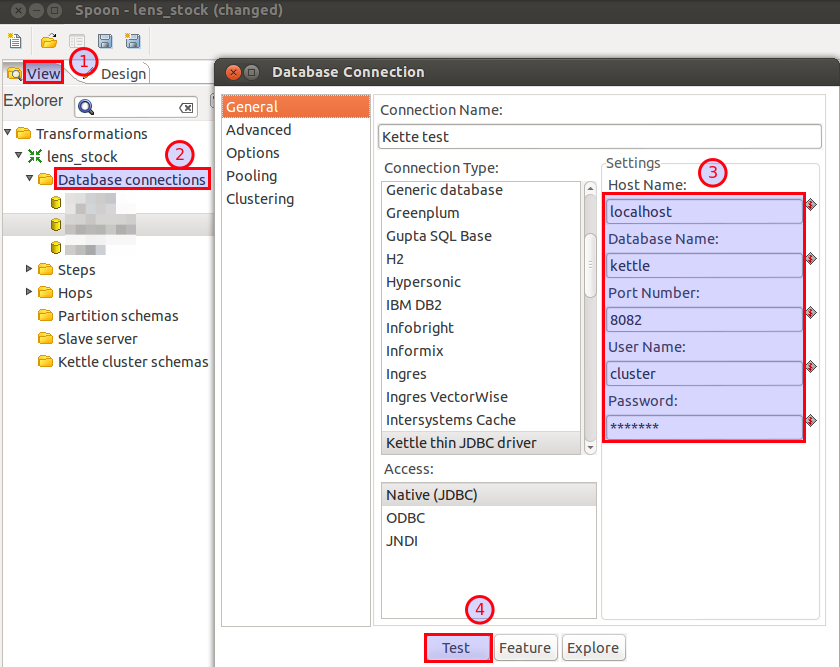The height and width of the screenshot is (667, 840).
Task: Click the Steps folder icon
Action: click(x=46, y=269)
